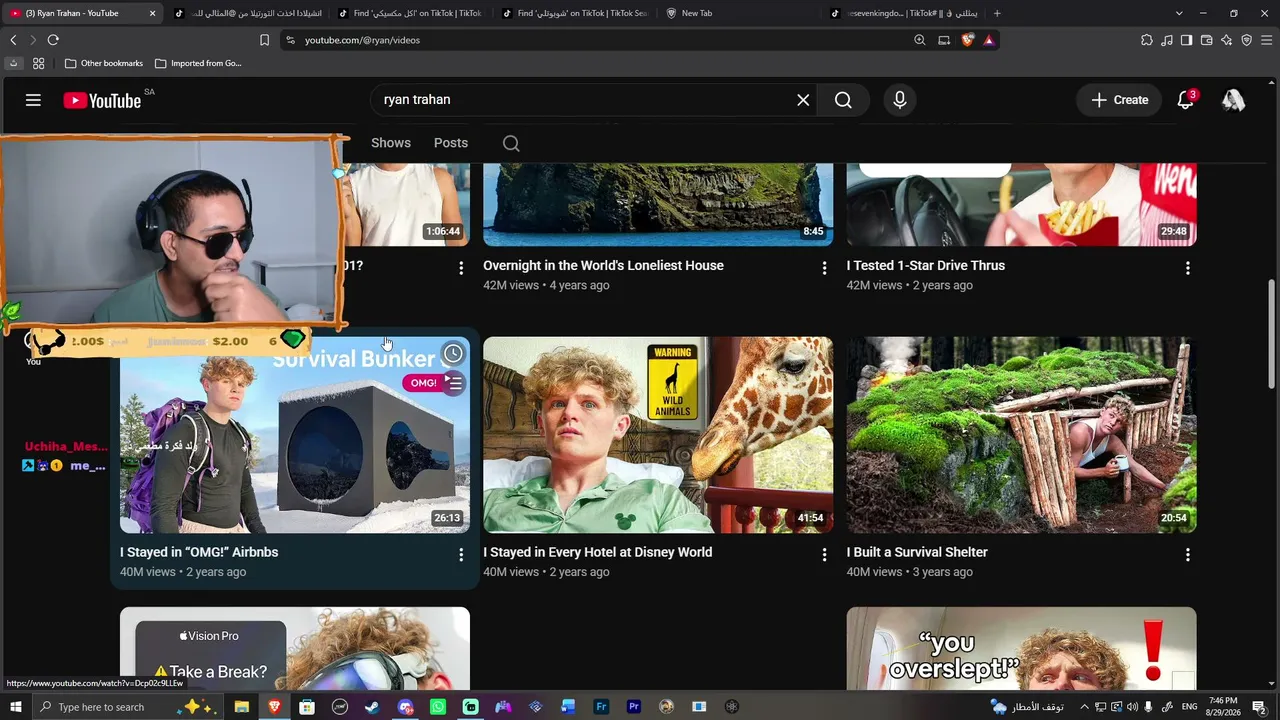Open the 'I Tested 1-Star Drive Thrus' title

tap(926, 265)
